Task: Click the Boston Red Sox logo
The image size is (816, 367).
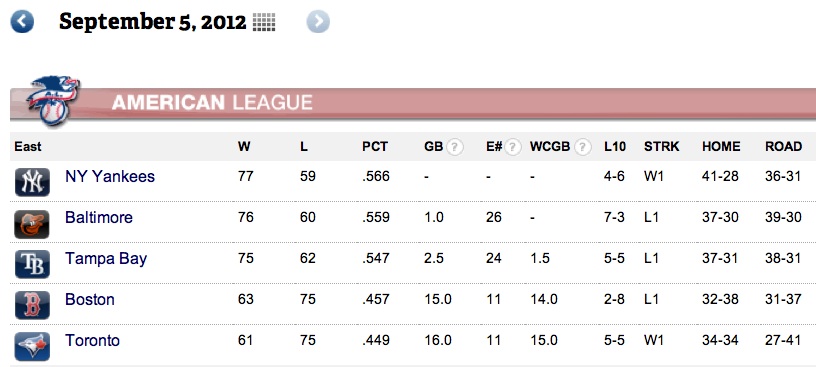Action: tap(32, 305)
